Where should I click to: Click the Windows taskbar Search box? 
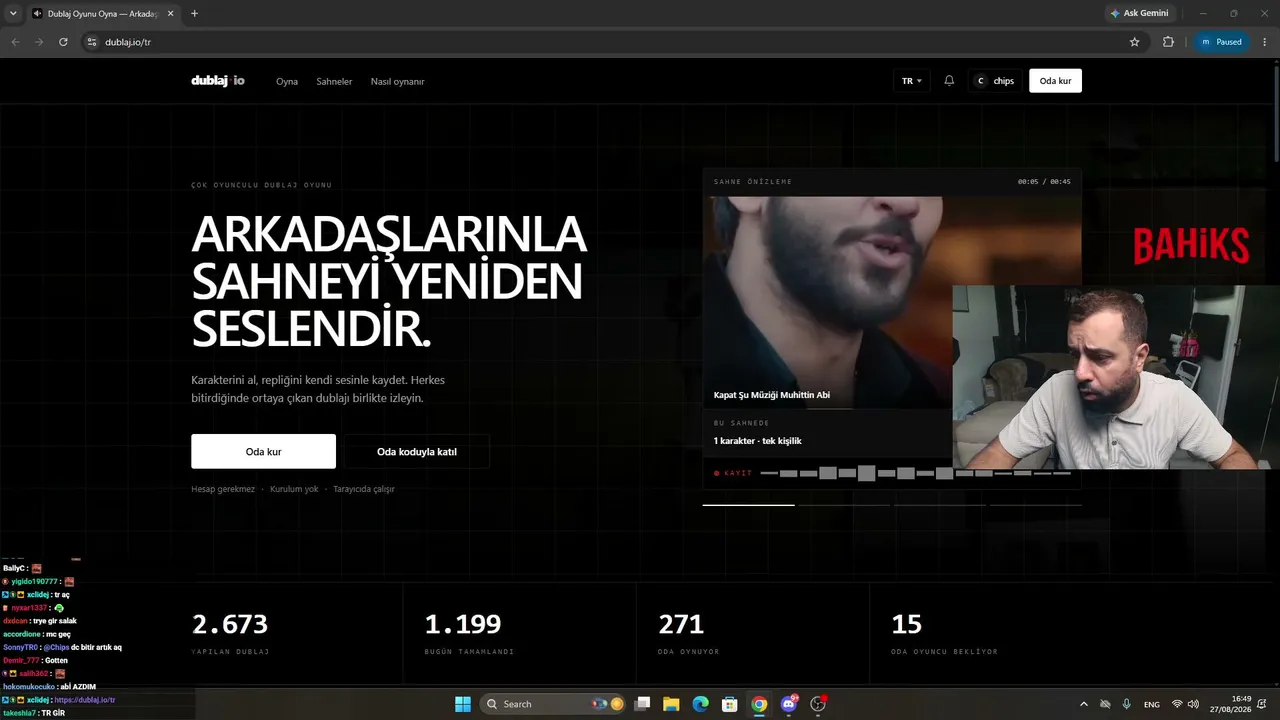[x=553, y=704]
